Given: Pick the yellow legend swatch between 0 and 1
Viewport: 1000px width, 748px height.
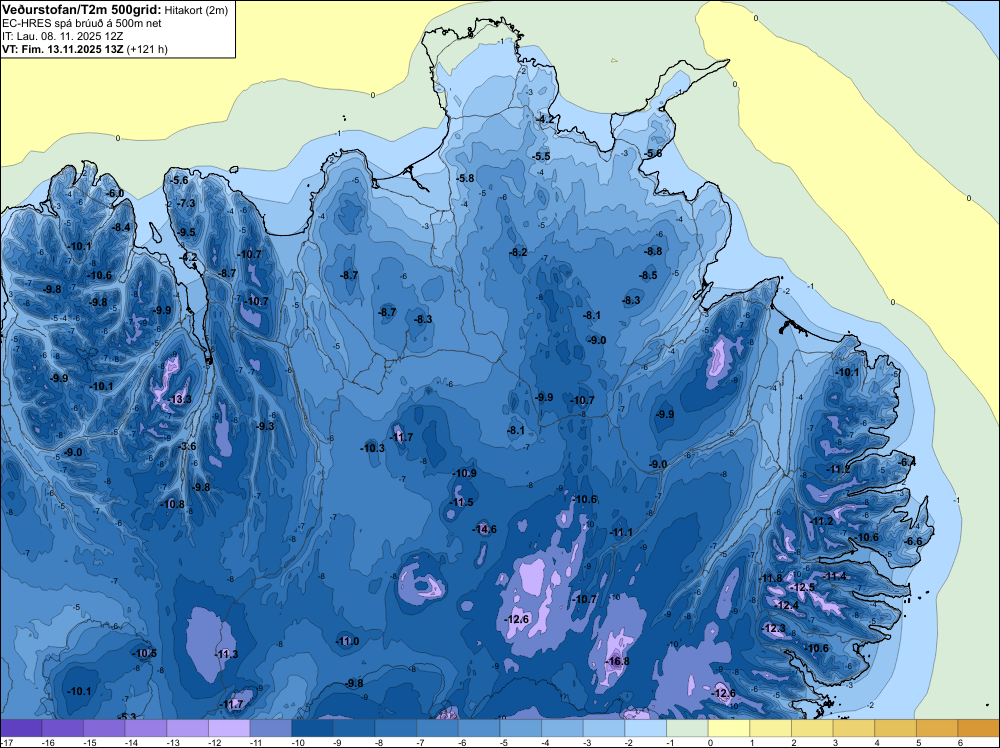Looking at the screenshot, I should tap(729, 728).
